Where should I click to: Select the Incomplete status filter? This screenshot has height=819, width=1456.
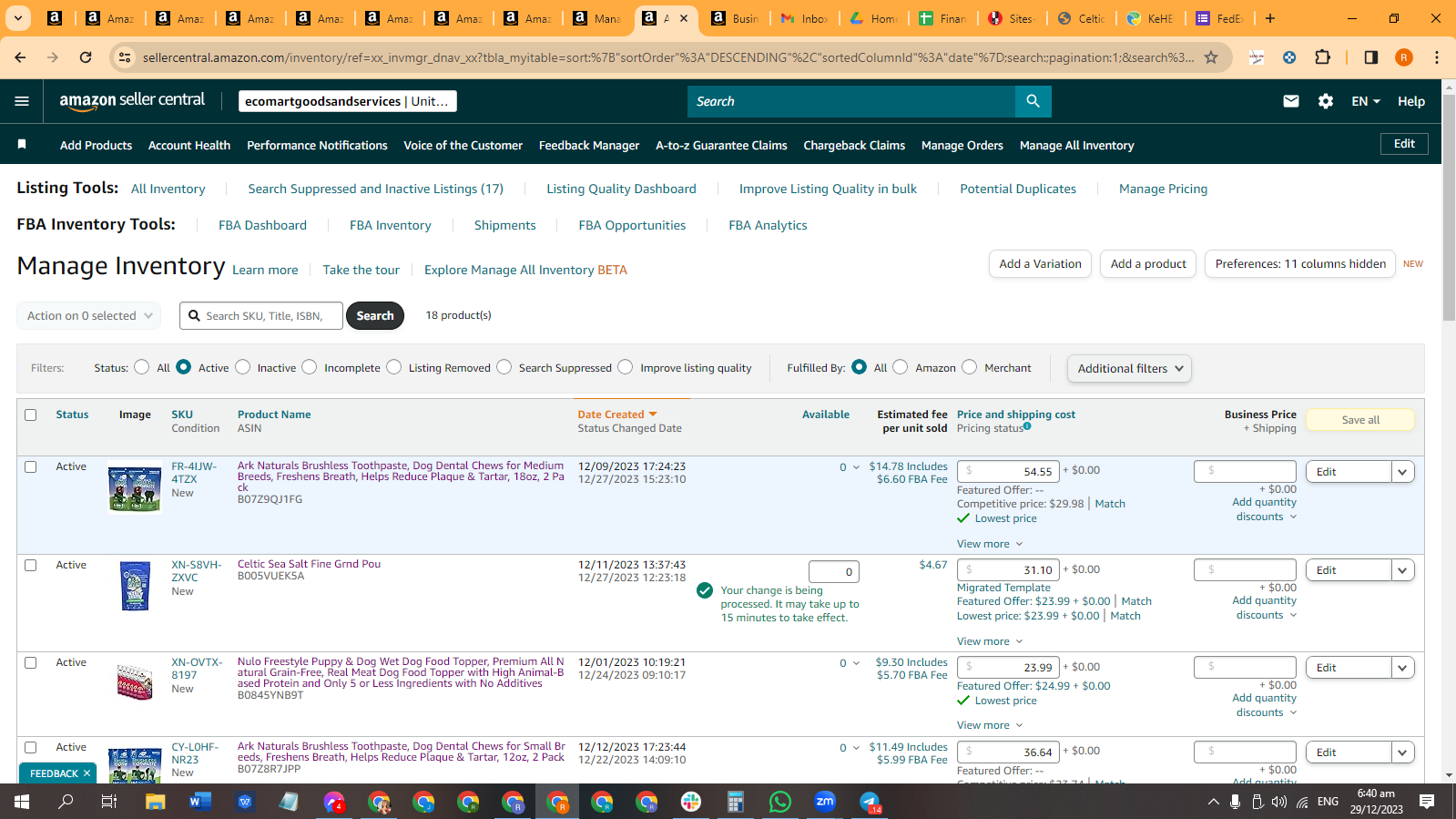pos(310,367)
